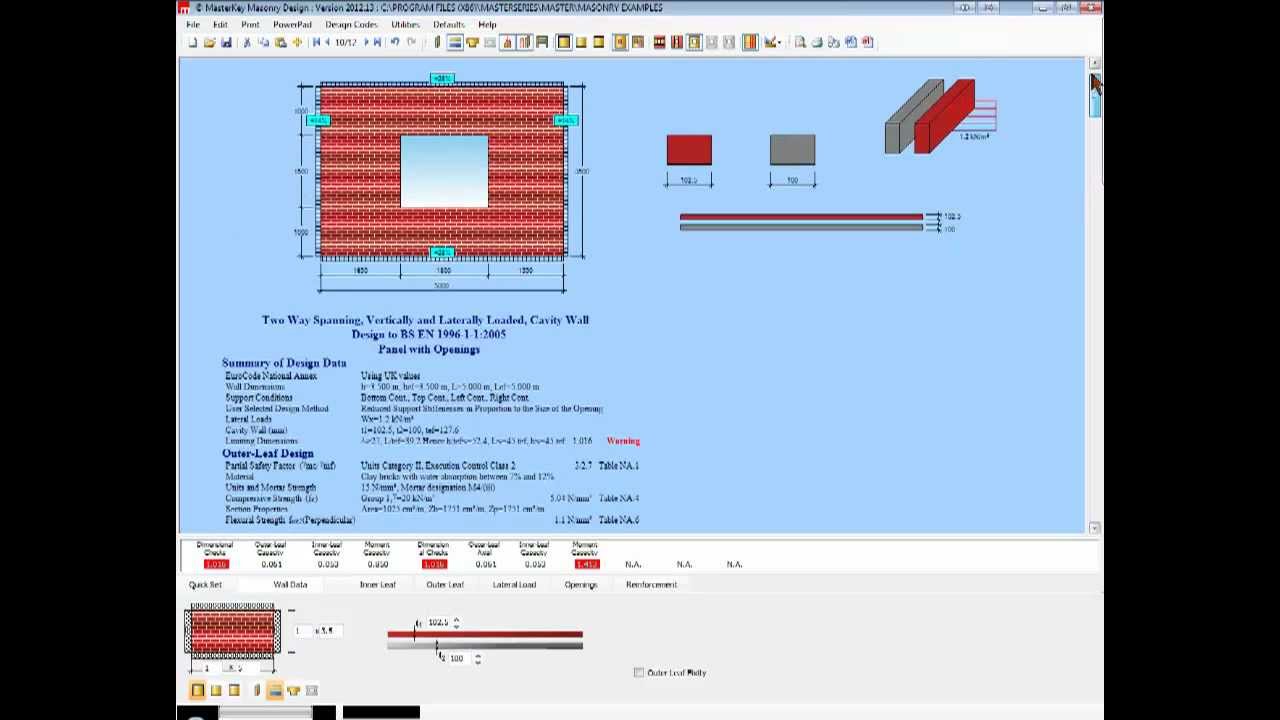The width and height of the screenshot is (1280, 720).
Task: Switch to the Reinforcement tab
Action: 651,584
